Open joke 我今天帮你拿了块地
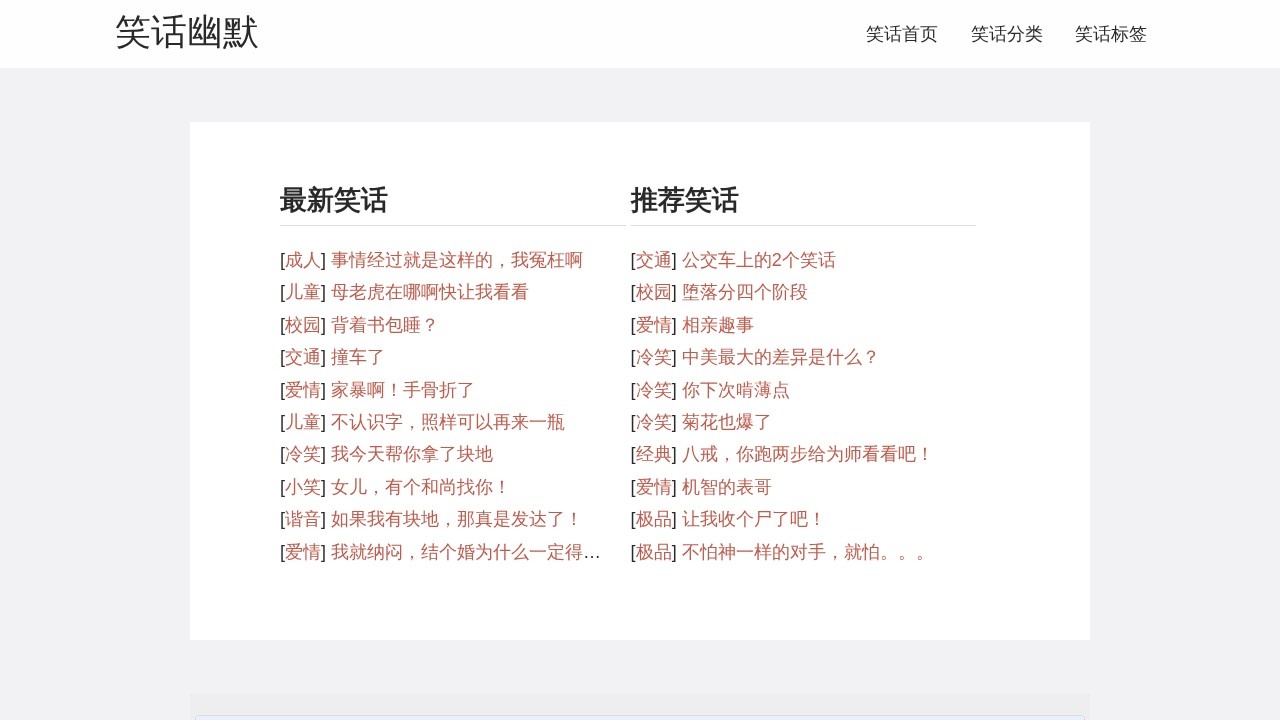 (x=412, y=454)
